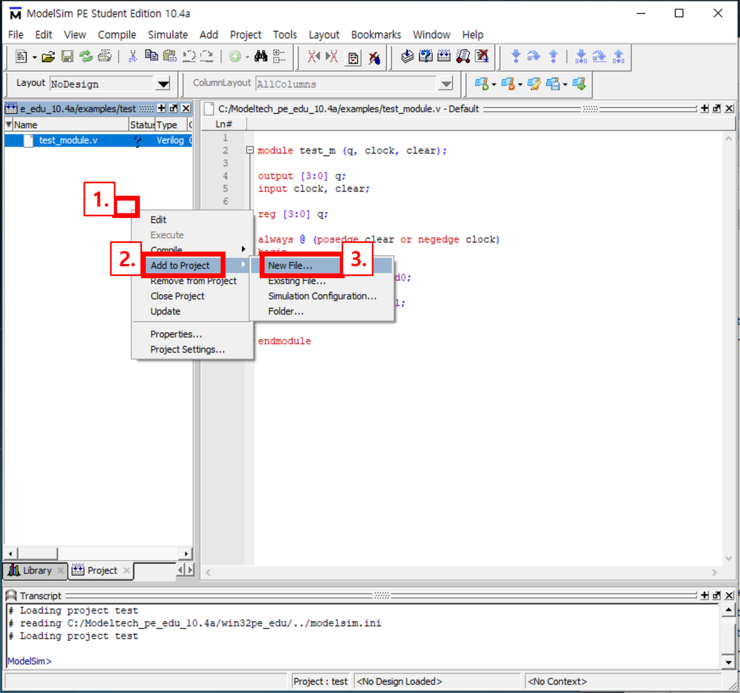Click the Undo toolbar icon

(189, 57)
